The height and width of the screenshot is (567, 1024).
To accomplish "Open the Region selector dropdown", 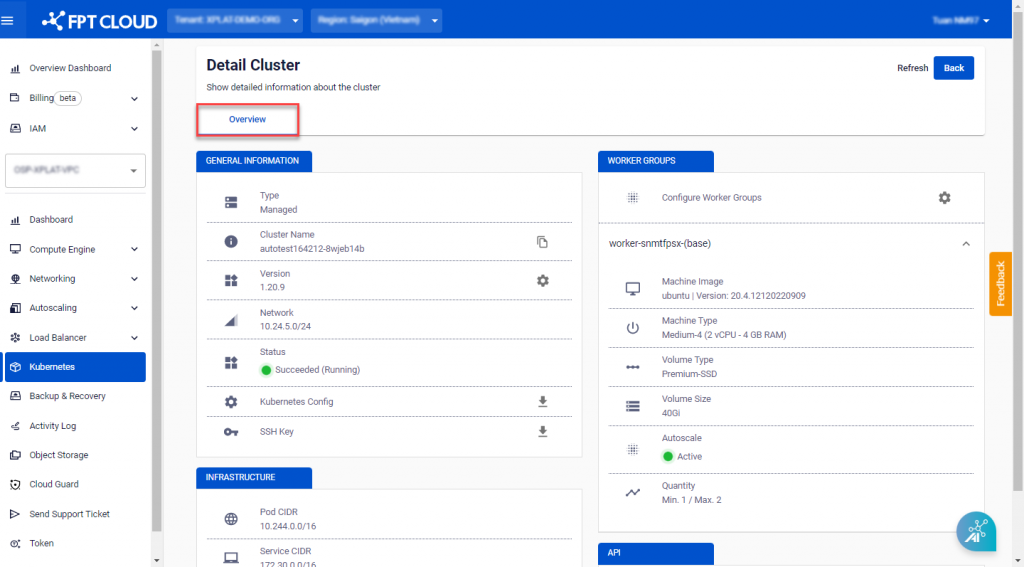I will click(376, 20).
